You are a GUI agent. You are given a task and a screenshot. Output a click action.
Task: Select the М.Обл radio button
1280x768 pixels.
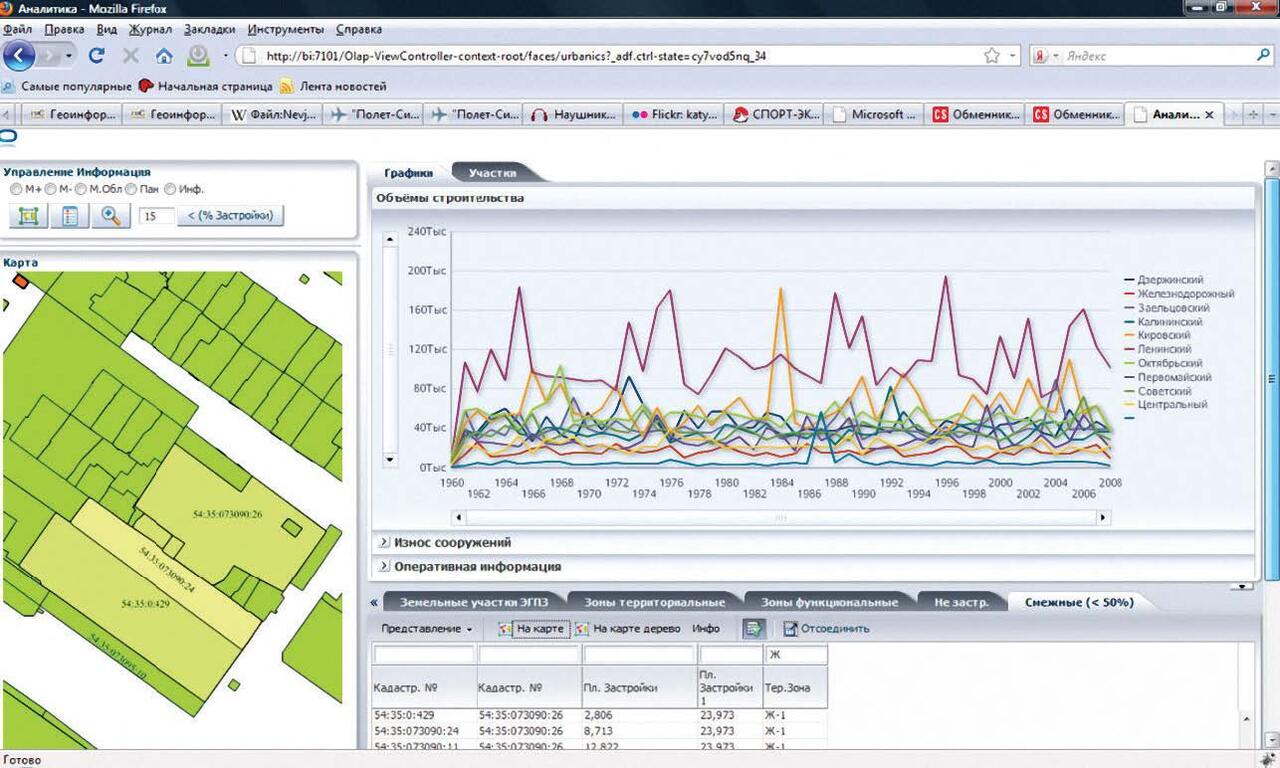[x=81, y=189]
